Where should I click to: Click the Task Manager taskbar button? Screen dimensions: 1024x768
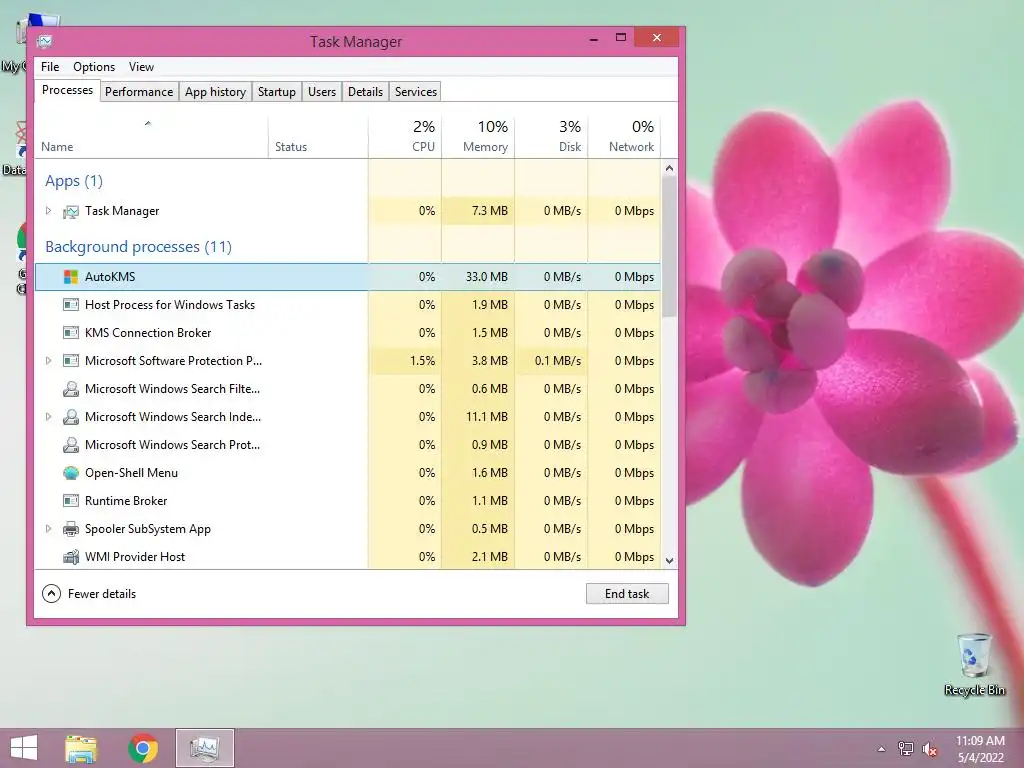point(204,748)
